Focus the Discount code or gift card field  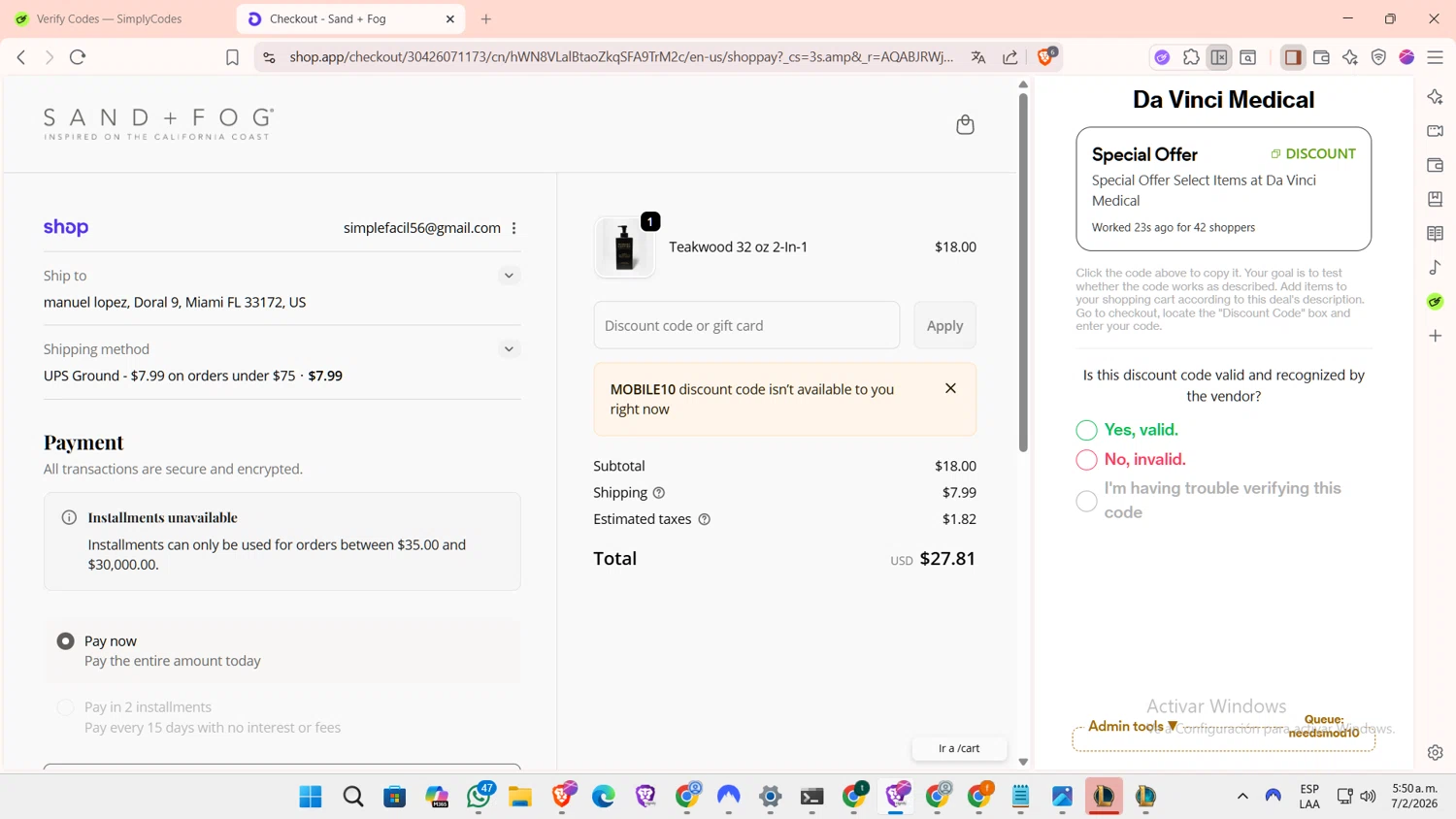pyautogui.click(x=746, y=325)
